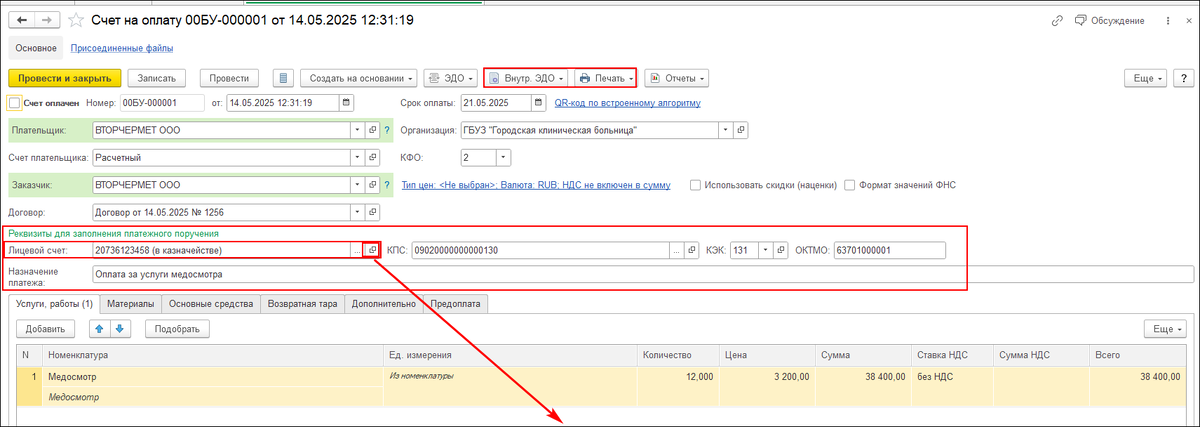Expand the Счет плательщика dropdown

(358, 157)
